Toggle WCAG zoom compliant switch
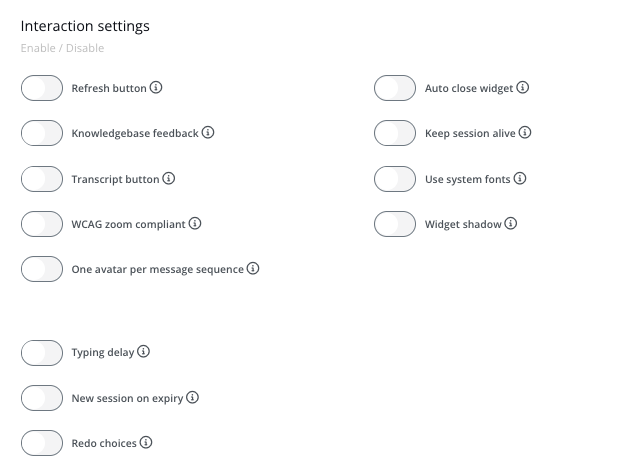The width and height of the screenshot is (621, 476). pos(42,224)
